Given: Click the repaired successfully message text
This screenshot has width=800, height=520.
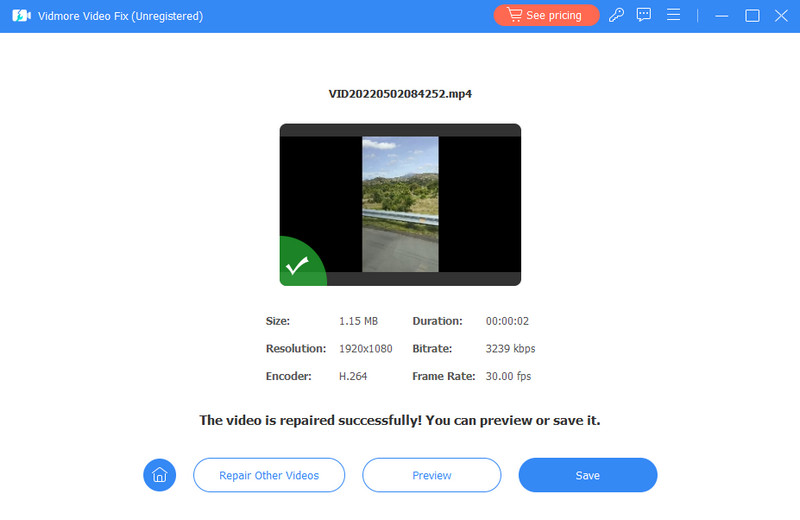Looking at the screenshot, I should click(x=400, y=420).
